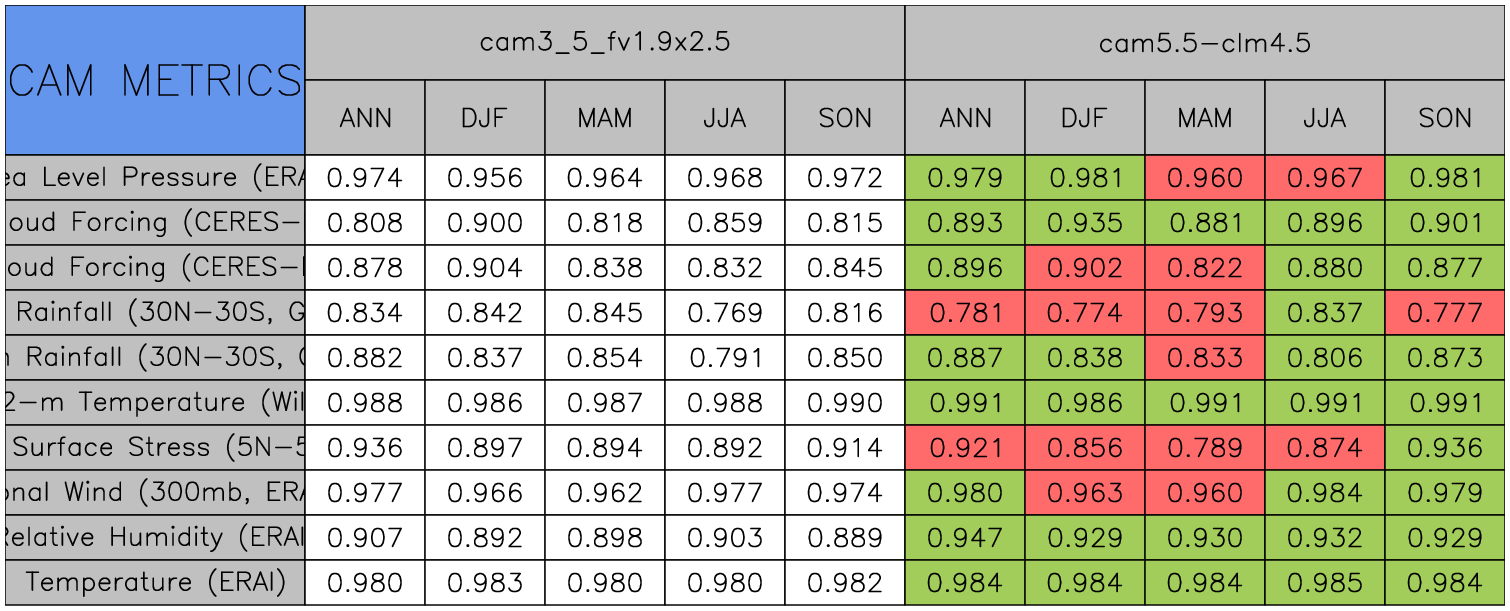Click the green cell showing 0.947
1510x611 pixels.
pyautogui.click(x=965, y=538)
